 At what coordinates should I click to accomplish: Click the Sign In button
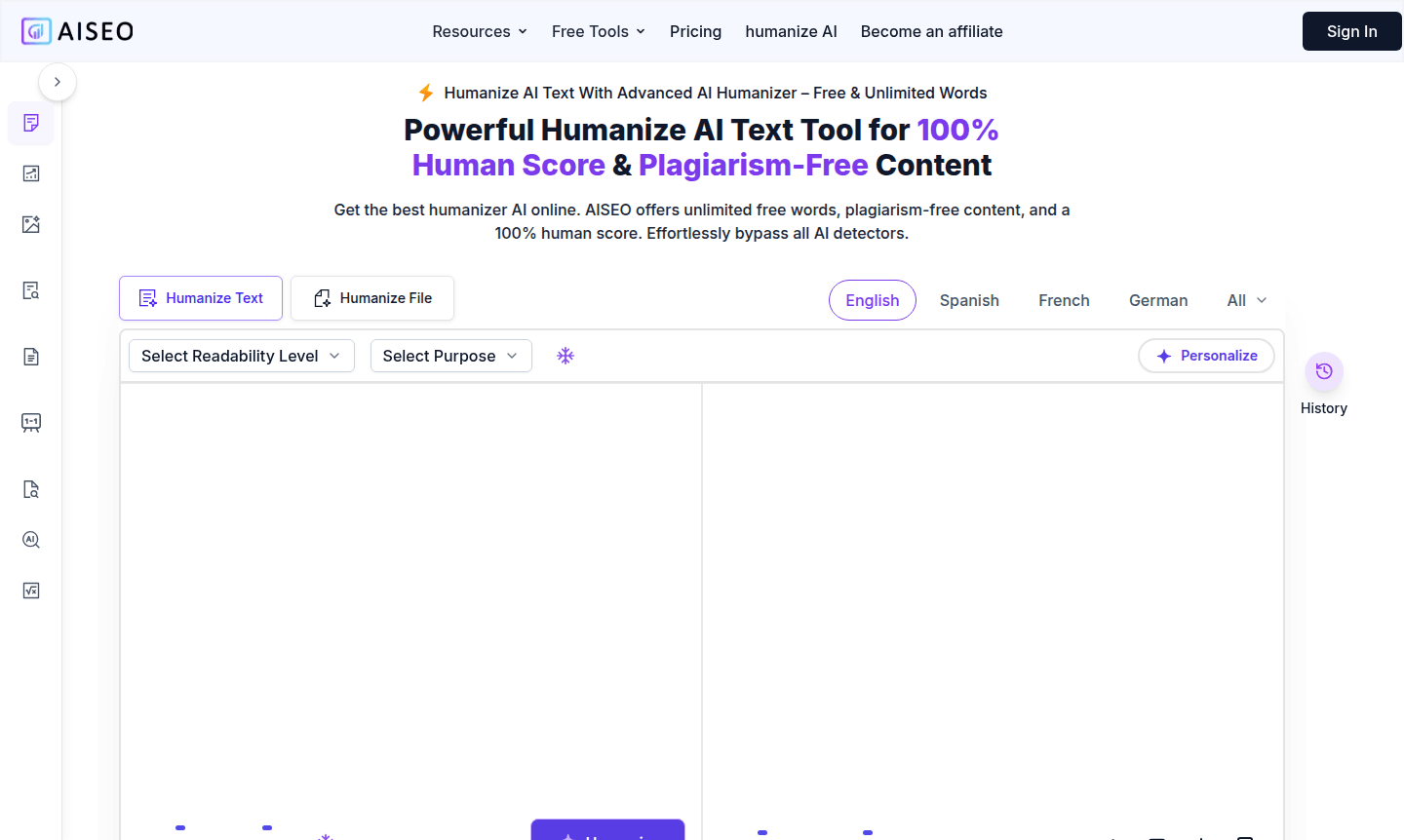tap(1351, 31)
